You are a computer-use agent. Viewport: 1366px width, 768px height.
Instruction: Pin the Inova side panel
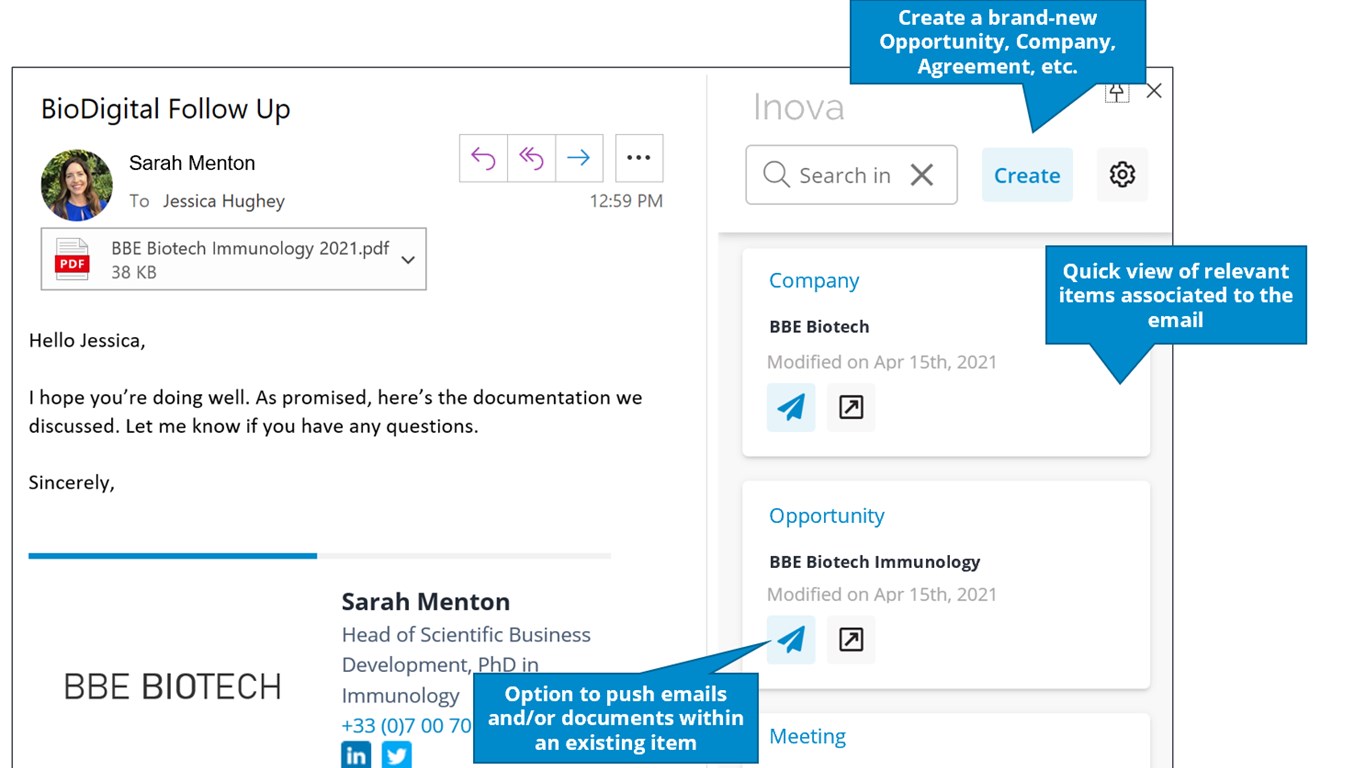(x=1117, y=92)
